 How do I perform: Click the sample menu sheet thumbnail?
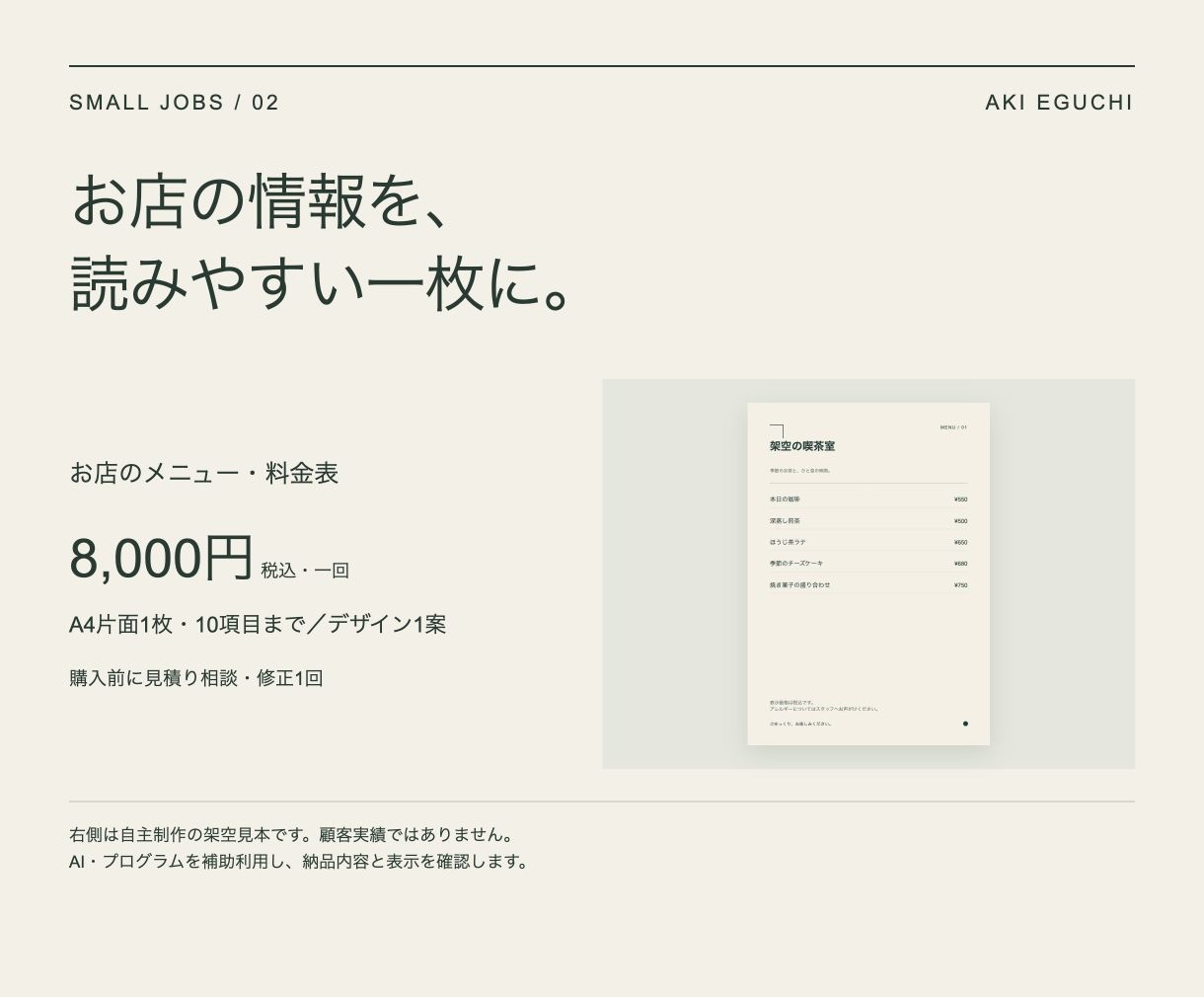point(868,574)
